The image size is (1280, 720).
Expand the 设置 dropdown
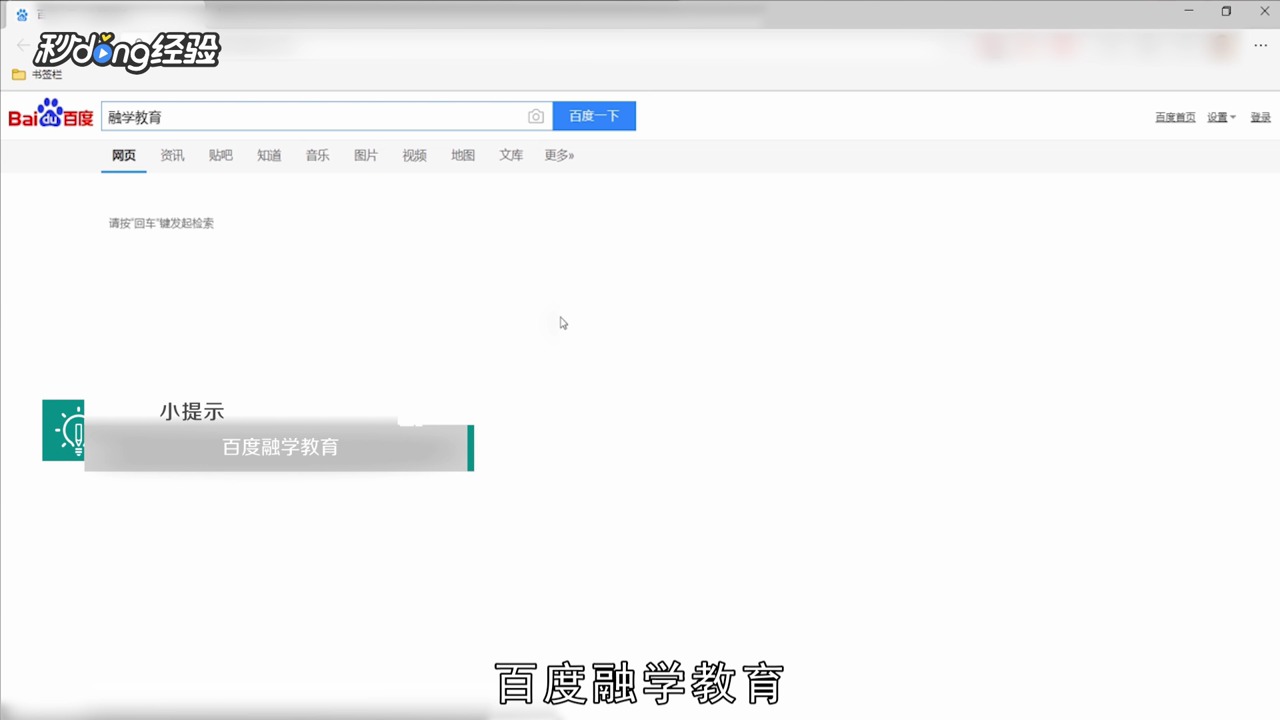pyautogui.click(x=1221, y=117)
